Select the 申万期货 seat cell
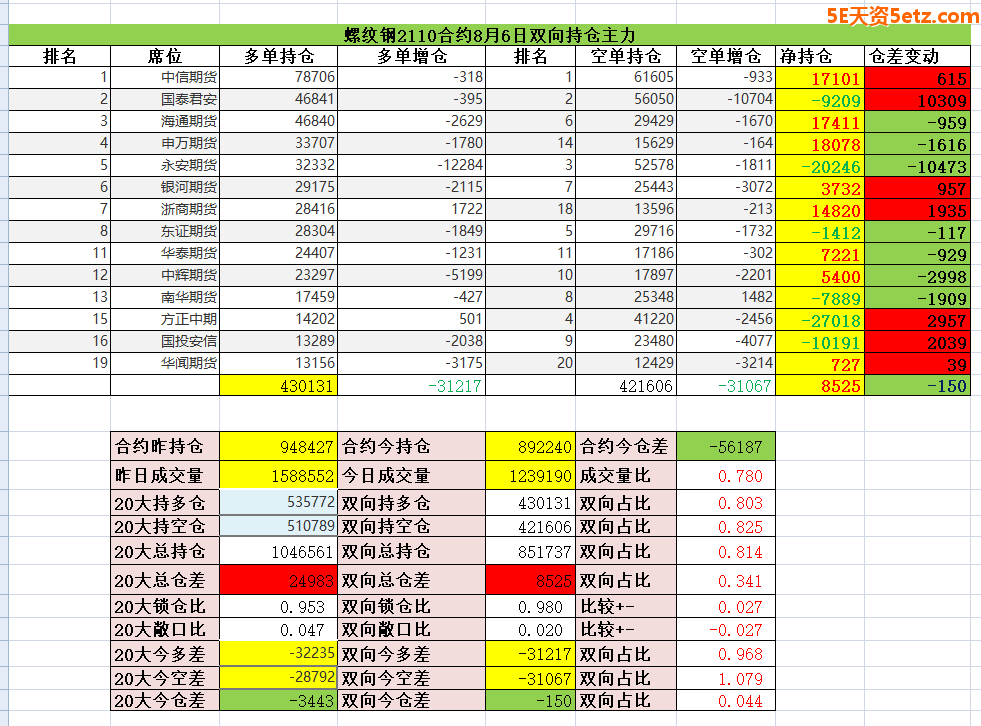This screenshot has height=726, width=981. point(165,143)
